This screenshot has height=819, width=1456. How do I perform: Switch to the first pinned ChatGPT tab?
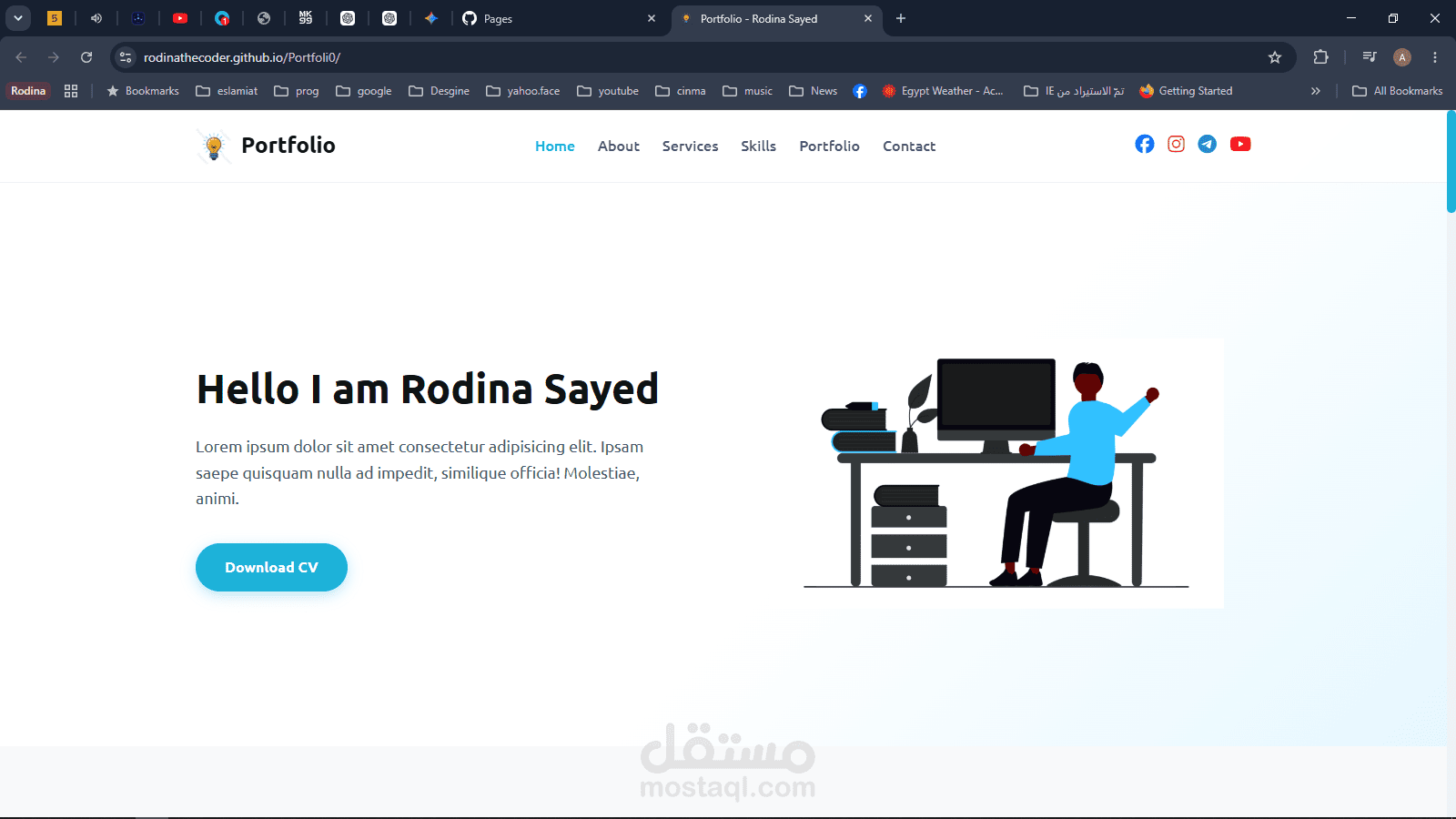pyautogui.click(x=348, y=18)
